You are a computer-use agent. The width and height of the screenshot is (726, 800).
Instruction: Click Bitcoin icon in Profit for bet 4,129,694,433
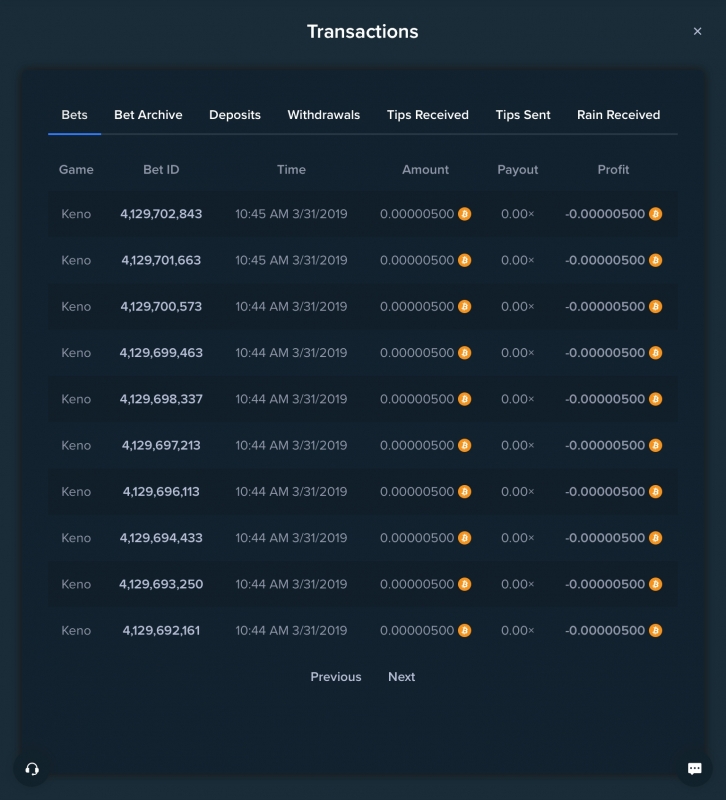tap(656, 538)
